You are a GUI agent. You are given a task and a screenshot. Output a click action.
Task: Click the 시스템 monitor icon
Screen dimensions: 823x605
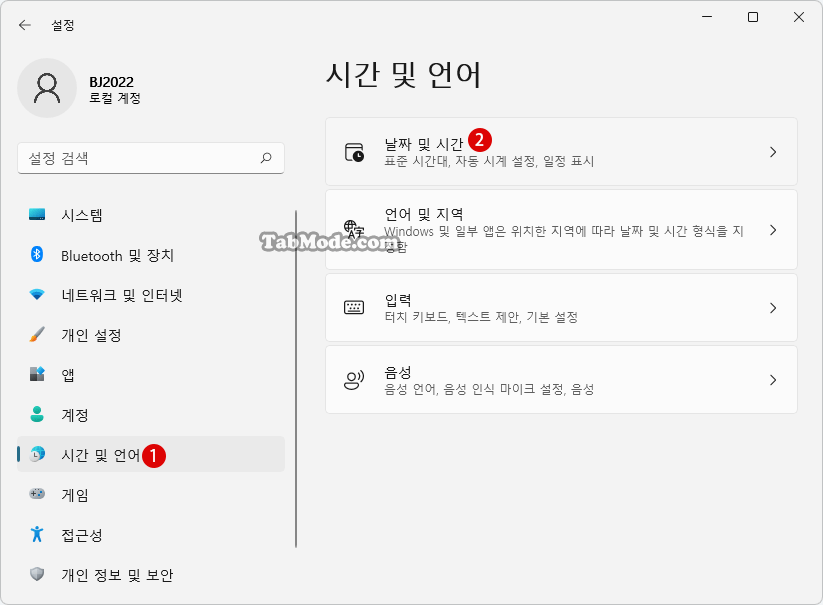pyautogui.click(x=37, y=215)
